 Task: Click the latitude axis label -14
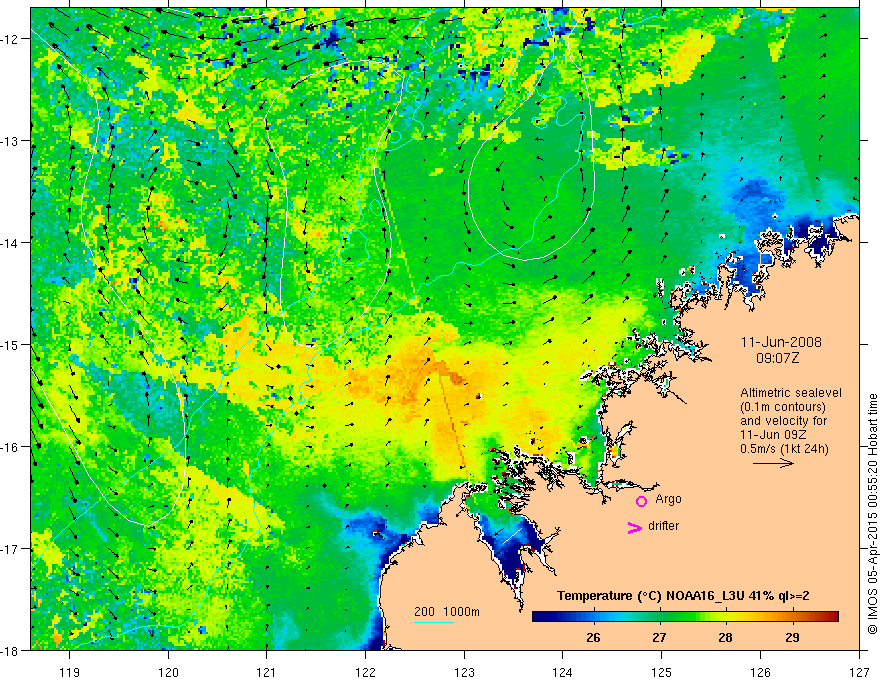[10, 243]
